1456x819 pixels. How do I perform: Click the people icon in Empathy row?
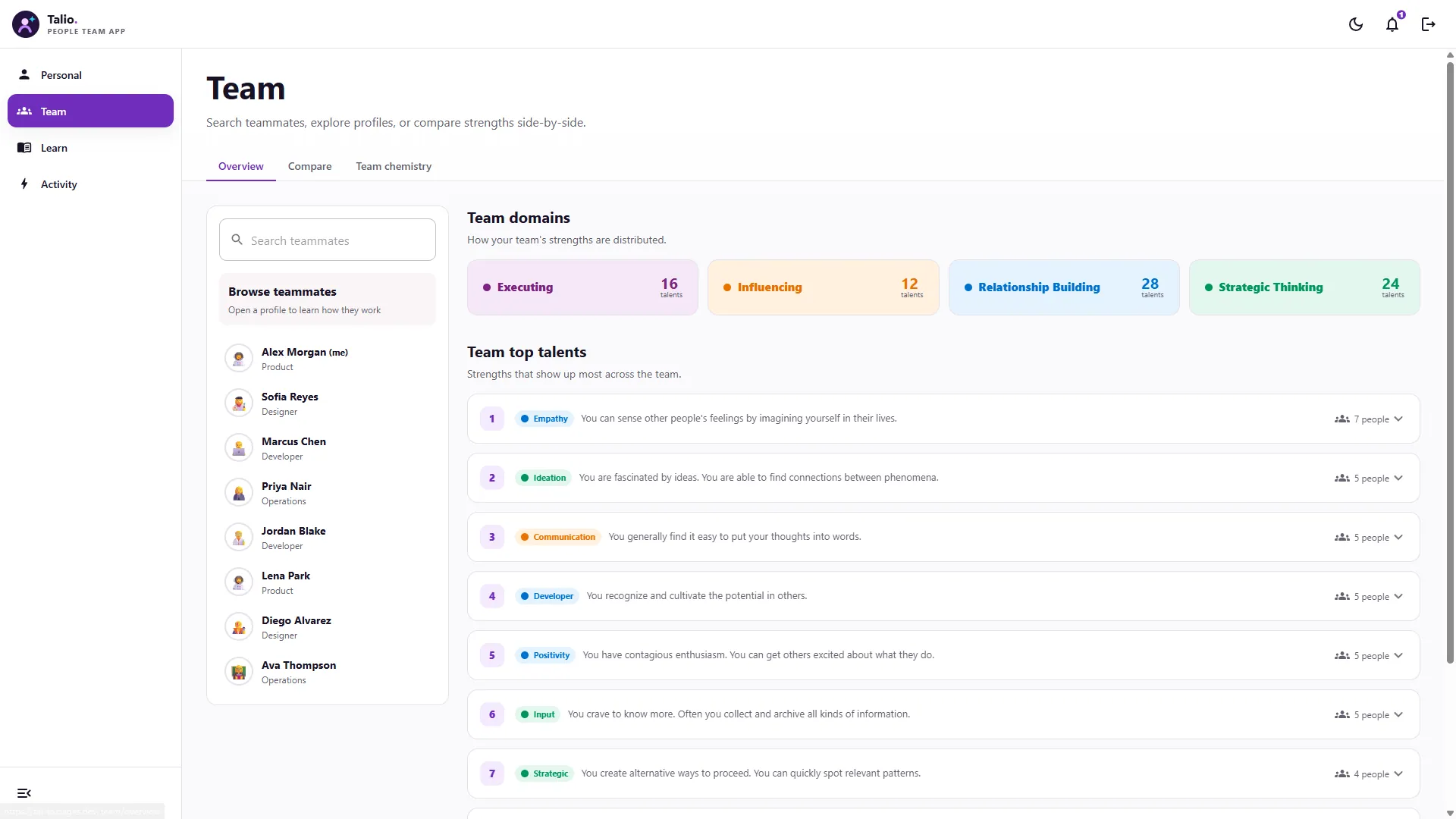(1341, 419)
